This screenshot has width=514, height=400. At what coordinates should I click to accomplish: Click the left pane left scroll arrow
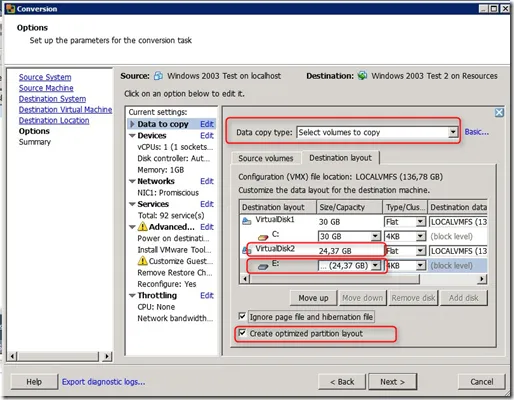(13, 356)
